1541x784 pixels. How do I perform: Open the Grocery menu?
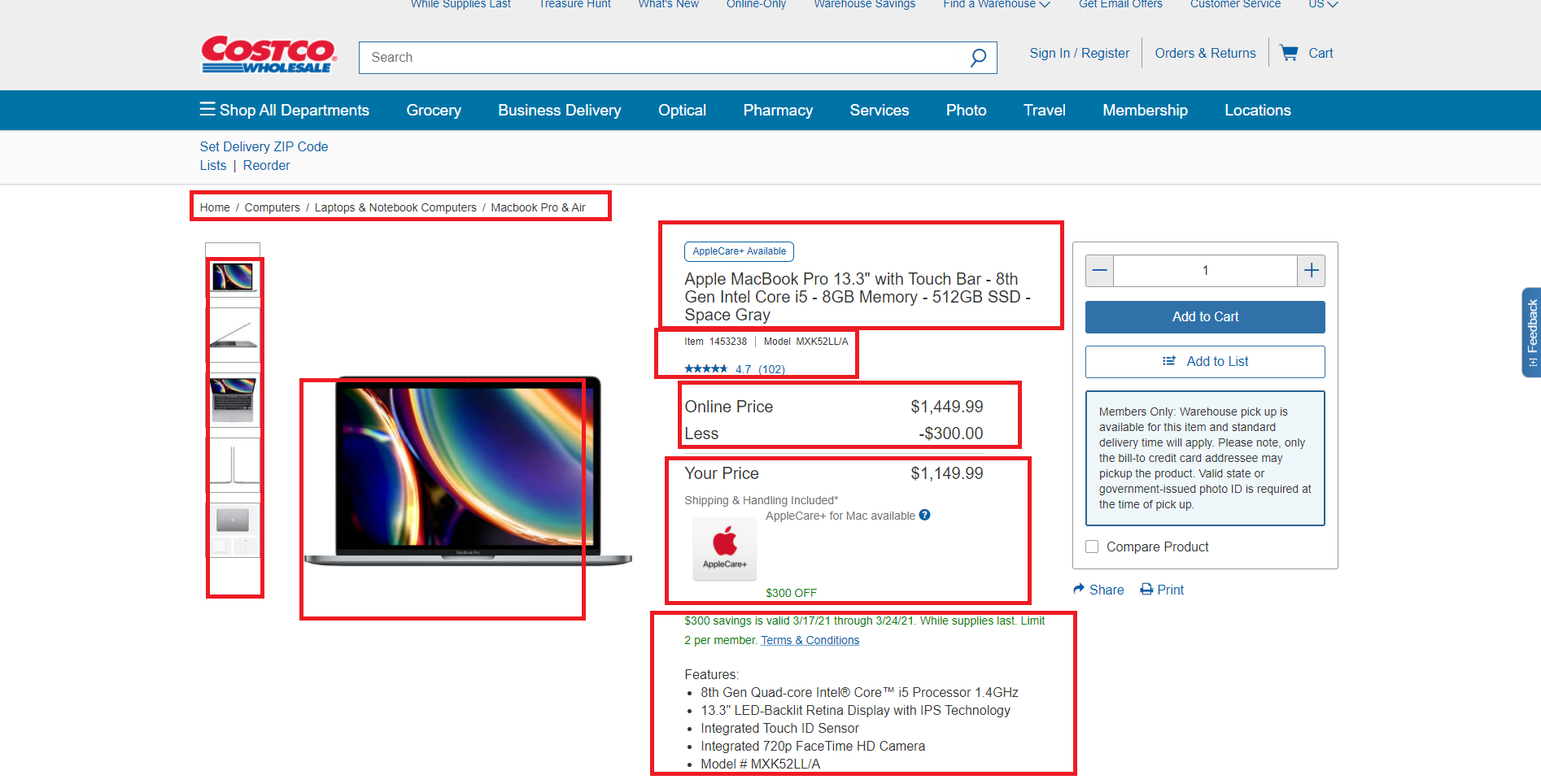tap(434, 110)
